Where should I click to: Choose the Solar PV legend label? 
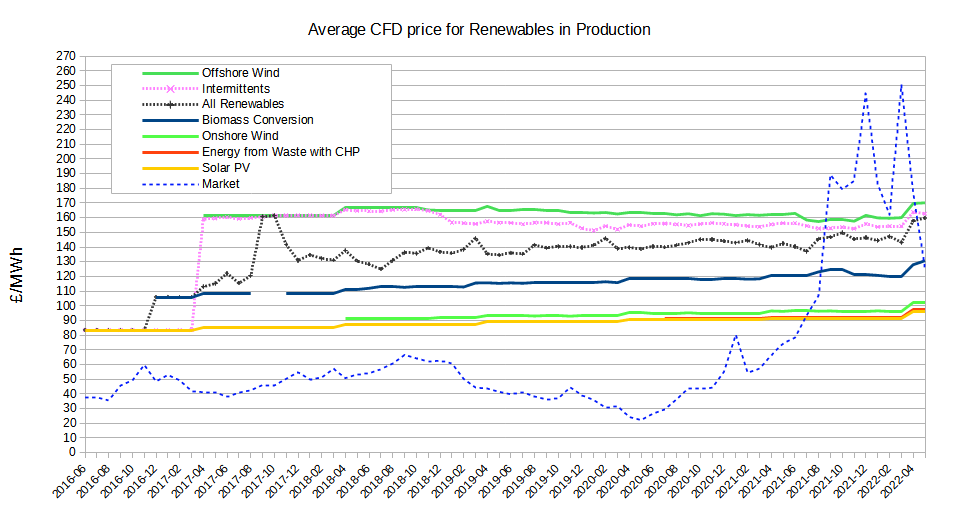pos(226,168)
